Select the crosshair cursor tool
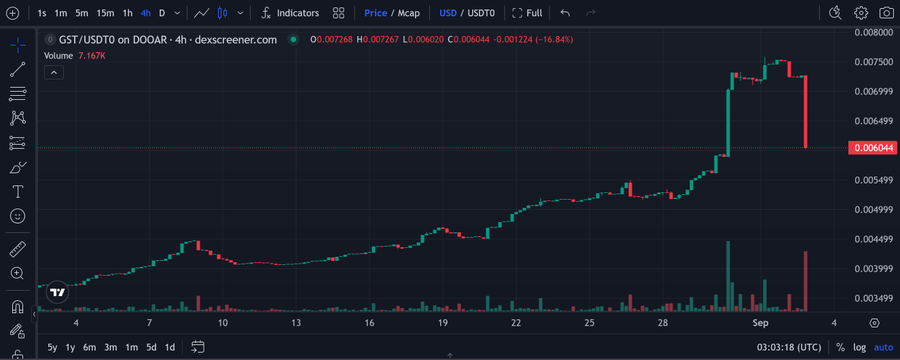Screen dimensions: 900x360 tap(18, 44)
